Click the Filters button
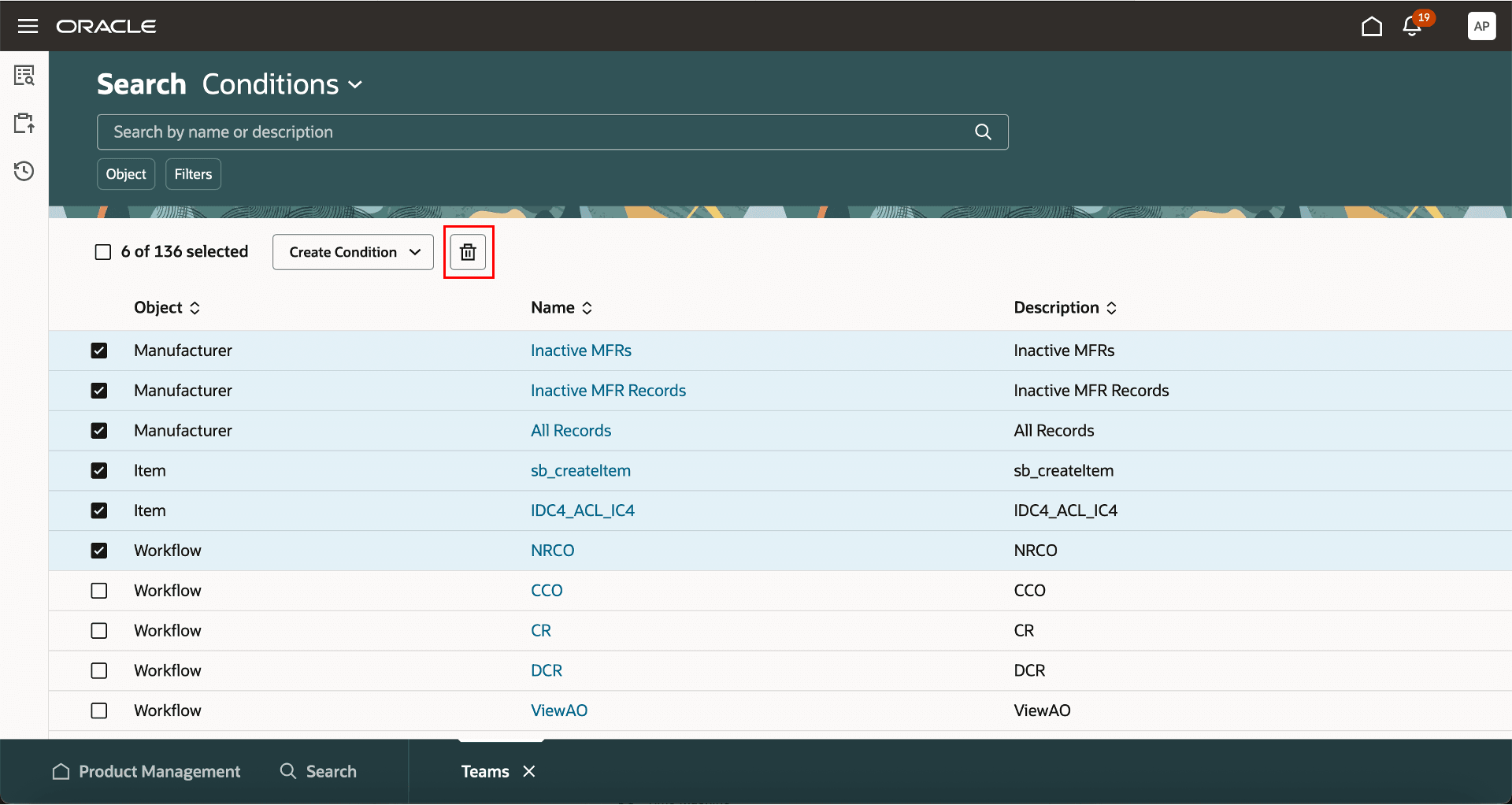The width and height of the screenshot is (1512, 805). tap(193, 174)
